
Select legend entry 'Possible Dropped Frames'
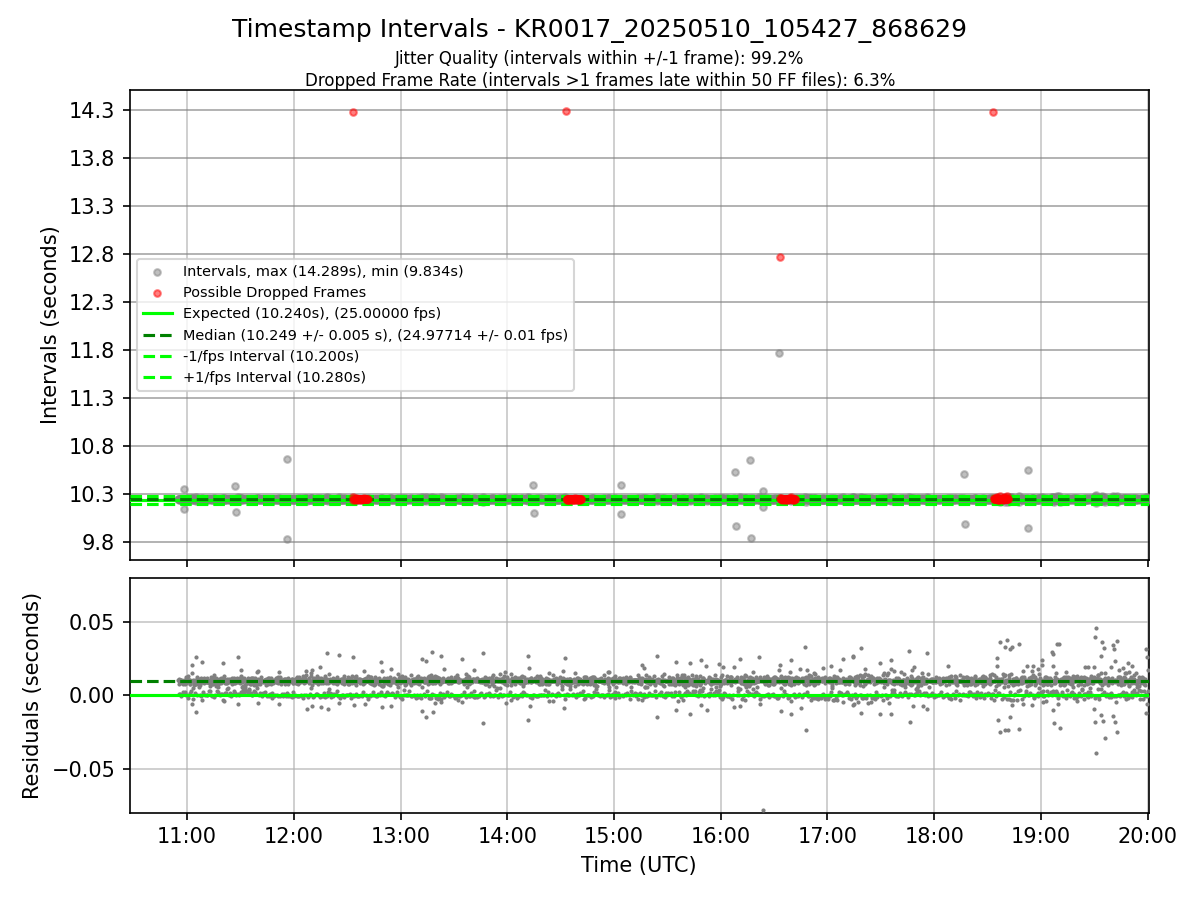coord(274,292)
